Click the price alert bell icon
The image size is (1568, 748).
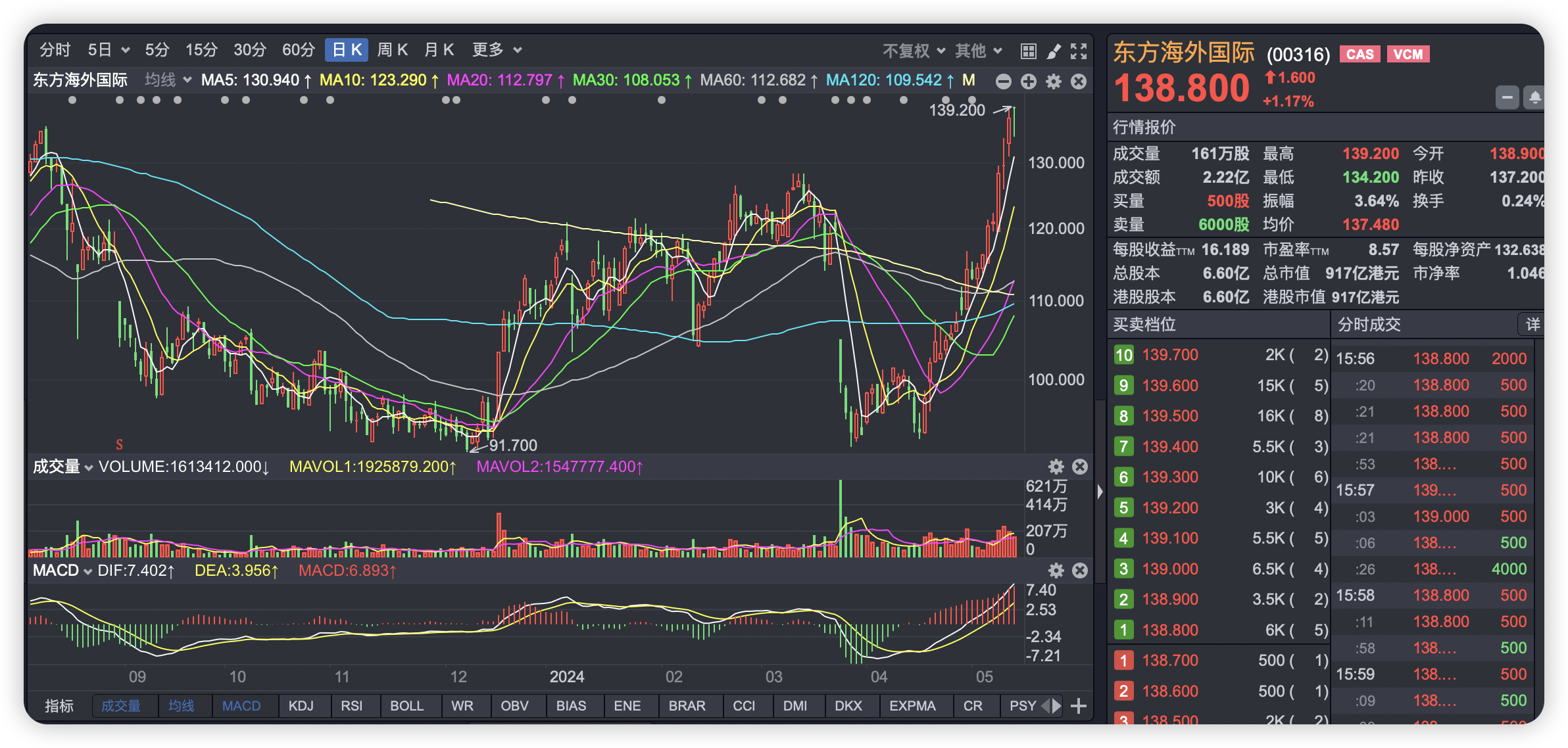[x=1534, y=97]
